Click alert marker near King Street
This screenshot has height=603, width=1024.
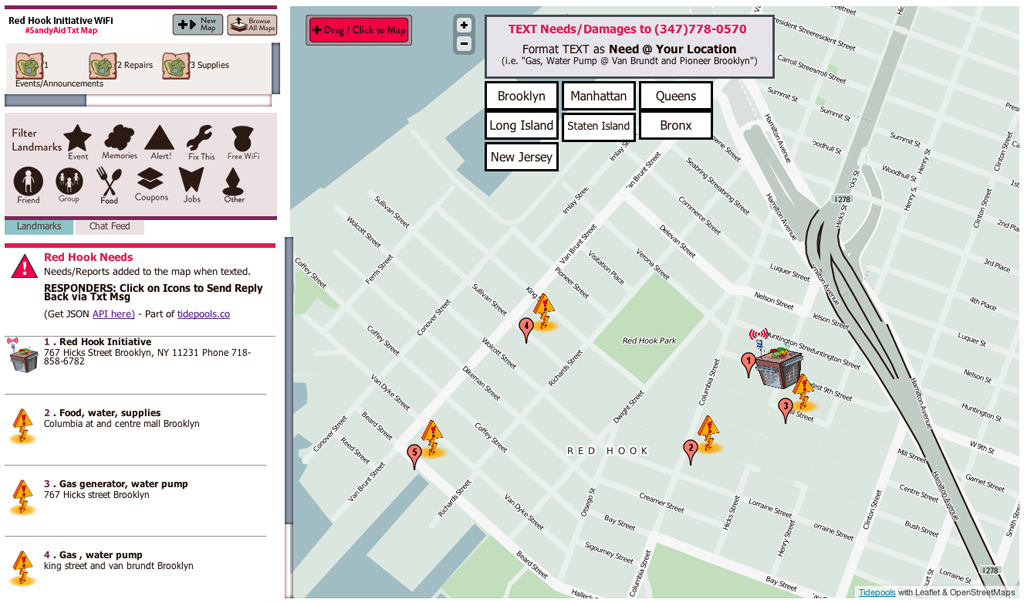pos(543,312)
